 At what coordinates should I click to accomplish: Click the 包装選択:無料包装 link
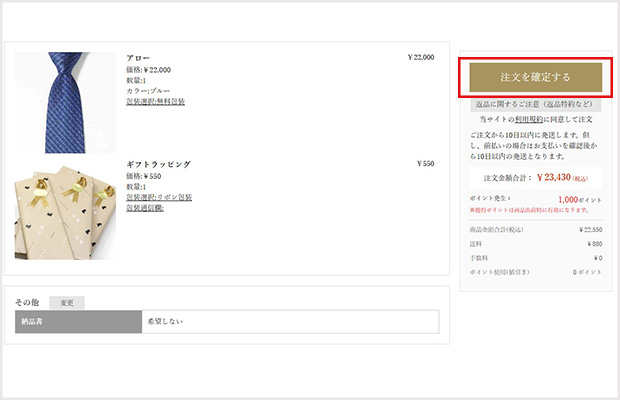click(x=155, y=102)
